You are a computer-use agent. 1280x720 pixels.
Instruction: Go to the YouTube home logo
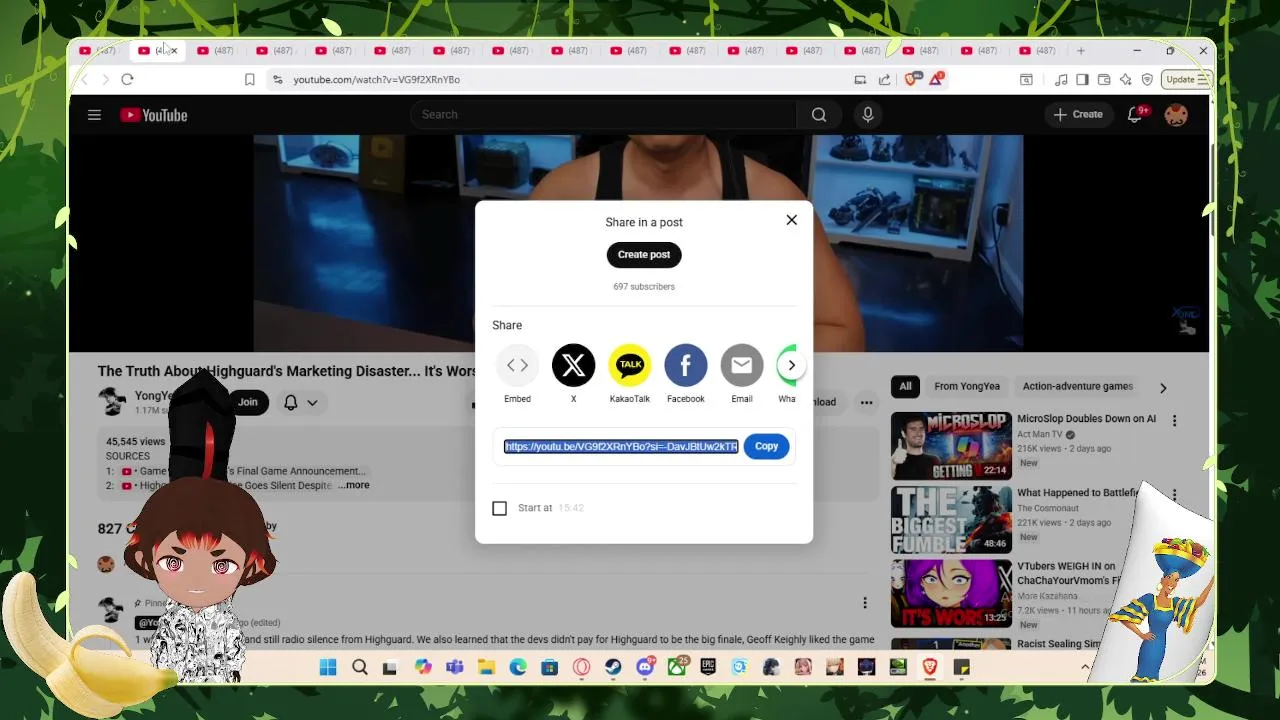tap(154, 115)
